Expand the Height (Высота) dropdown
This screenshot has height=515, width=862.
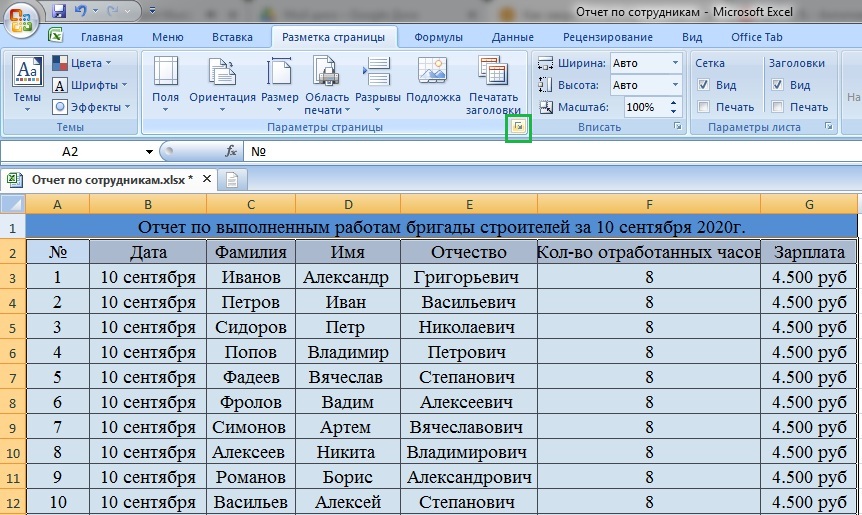[x=674, y=85]
